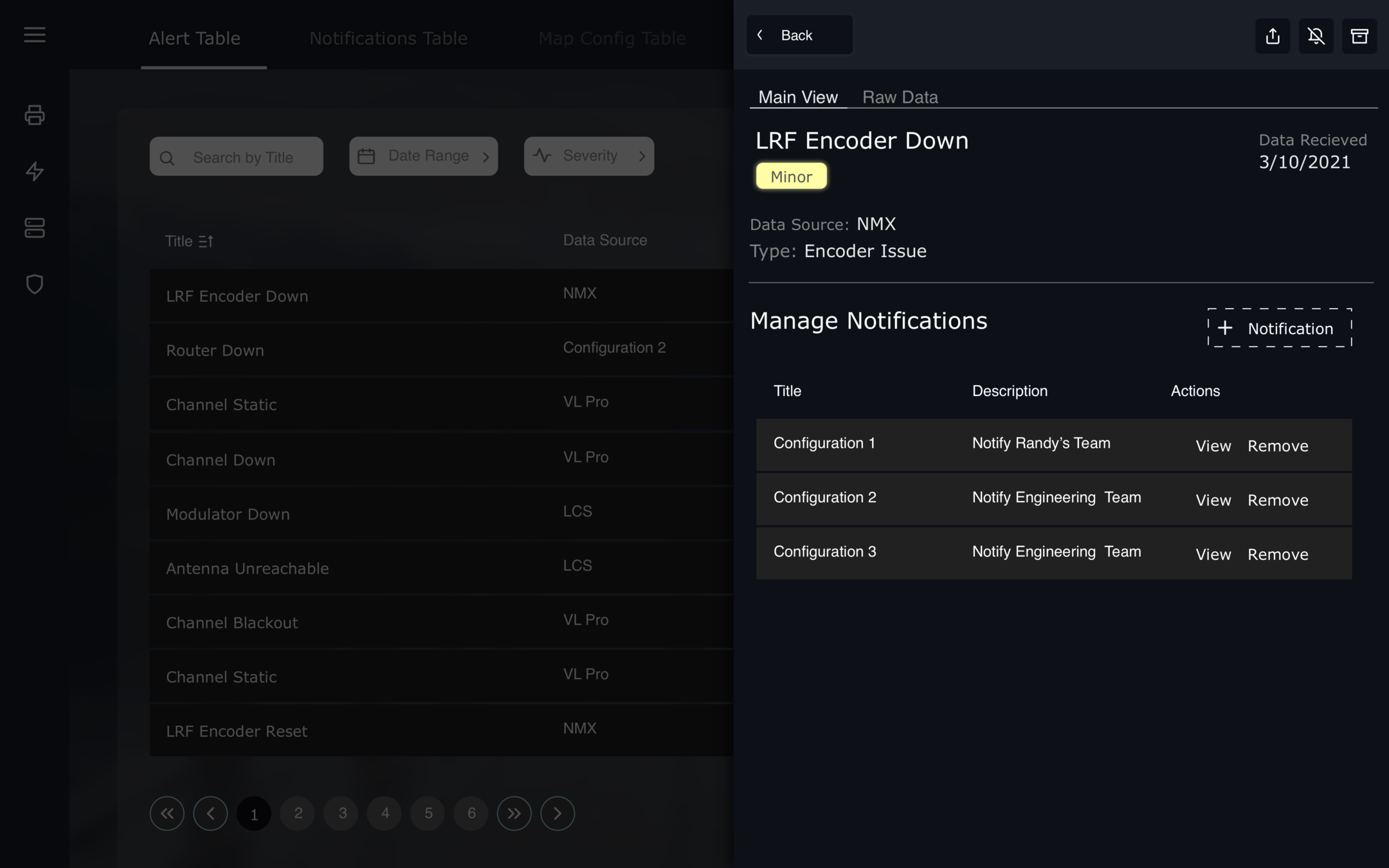This screenshot has width=1389, height=868.
Task: Click the shield icon in sidebar
Action: tap(35, 284)
